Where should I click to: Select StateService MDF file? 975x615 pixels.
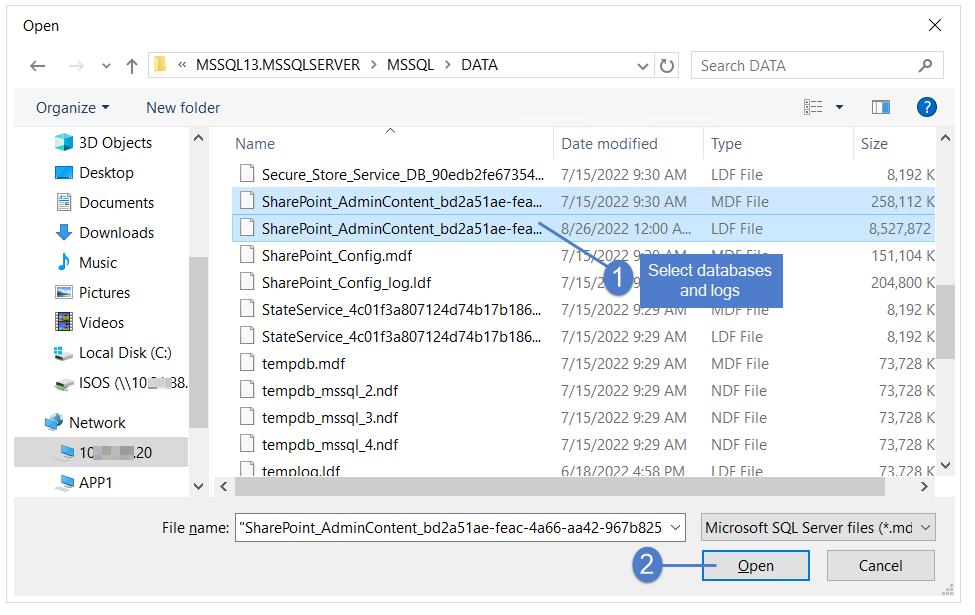coord(584,309)
